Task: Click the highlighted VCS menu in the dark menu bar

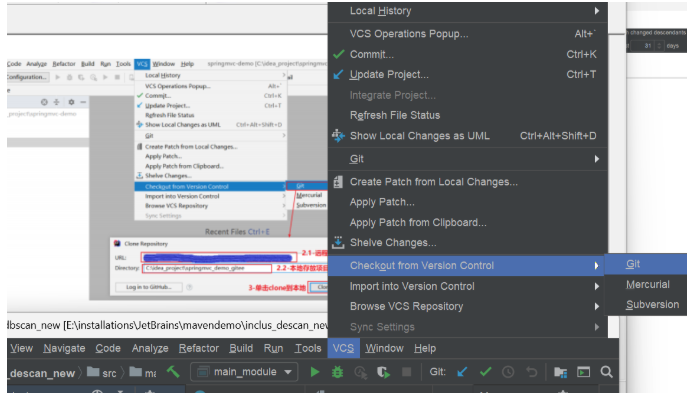Action: click(343, 348)
